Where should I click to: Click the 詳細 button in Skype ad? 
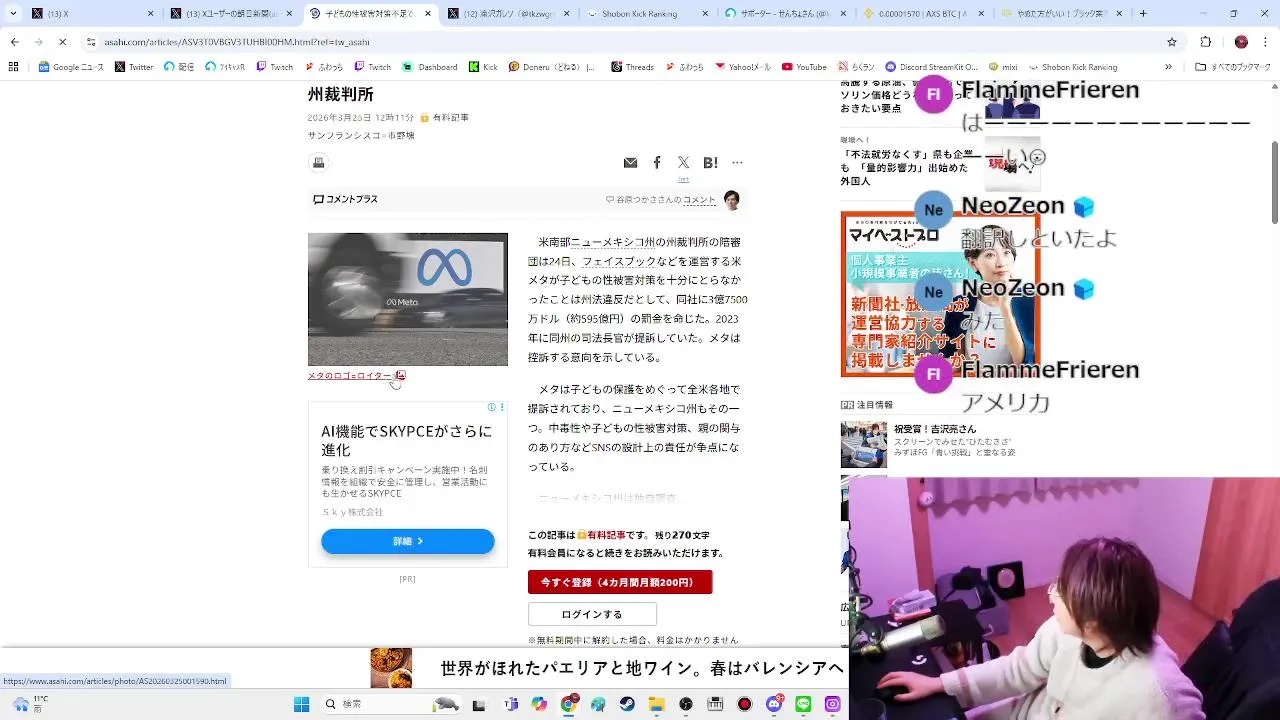pos(408,541)
